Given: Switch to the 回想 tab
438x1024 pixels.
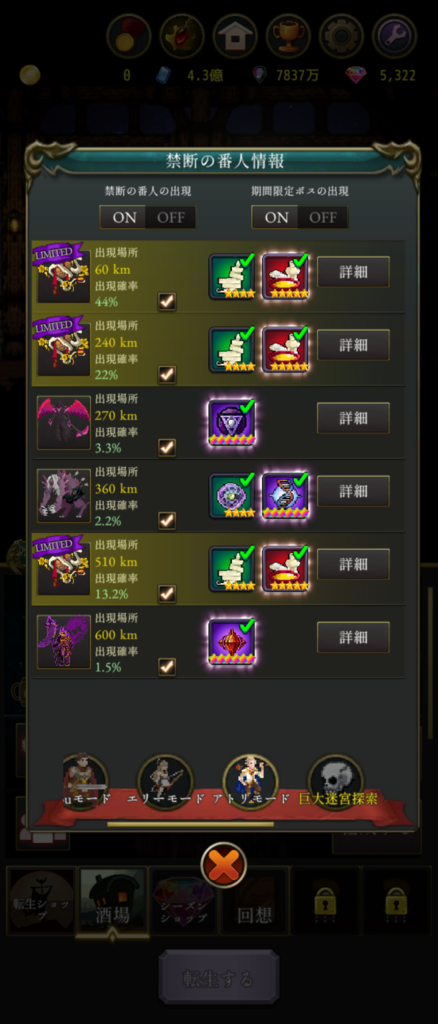Looking at the screenshot, I should pyautogui.click(x=254, y=901).
